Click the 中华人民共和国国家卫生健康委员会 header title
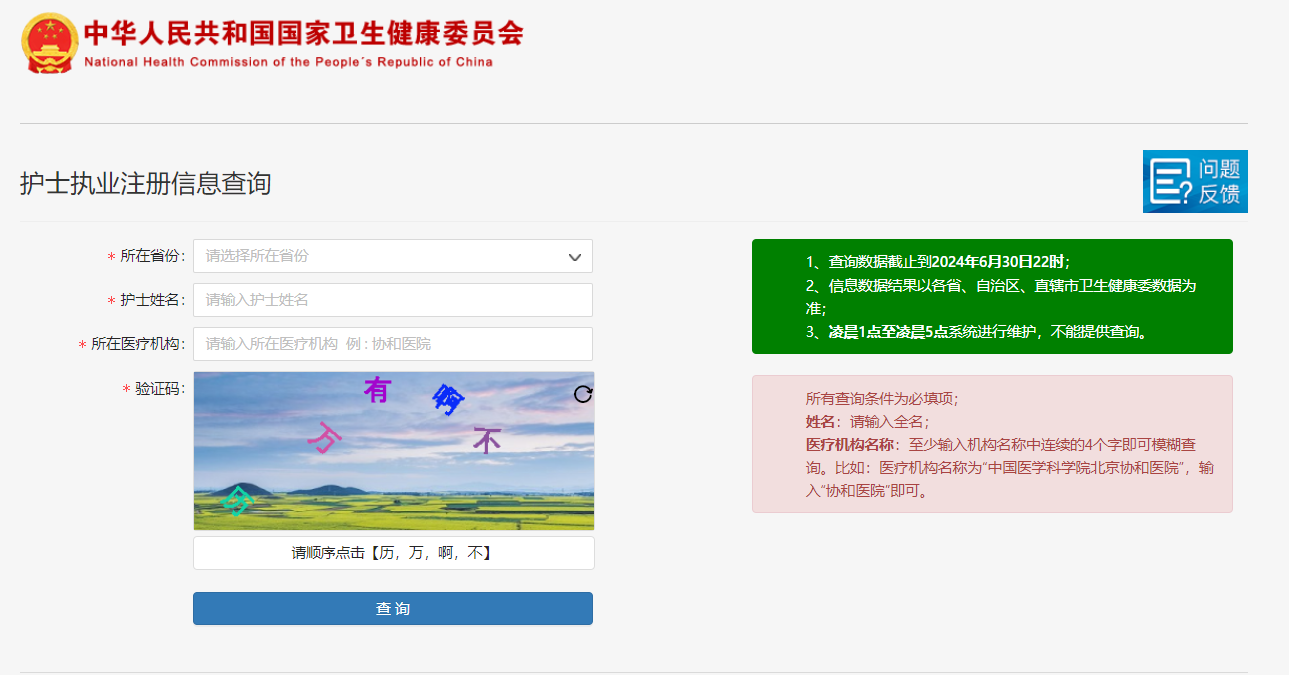Screen dimensions: 1289x675 pos(303,34)
